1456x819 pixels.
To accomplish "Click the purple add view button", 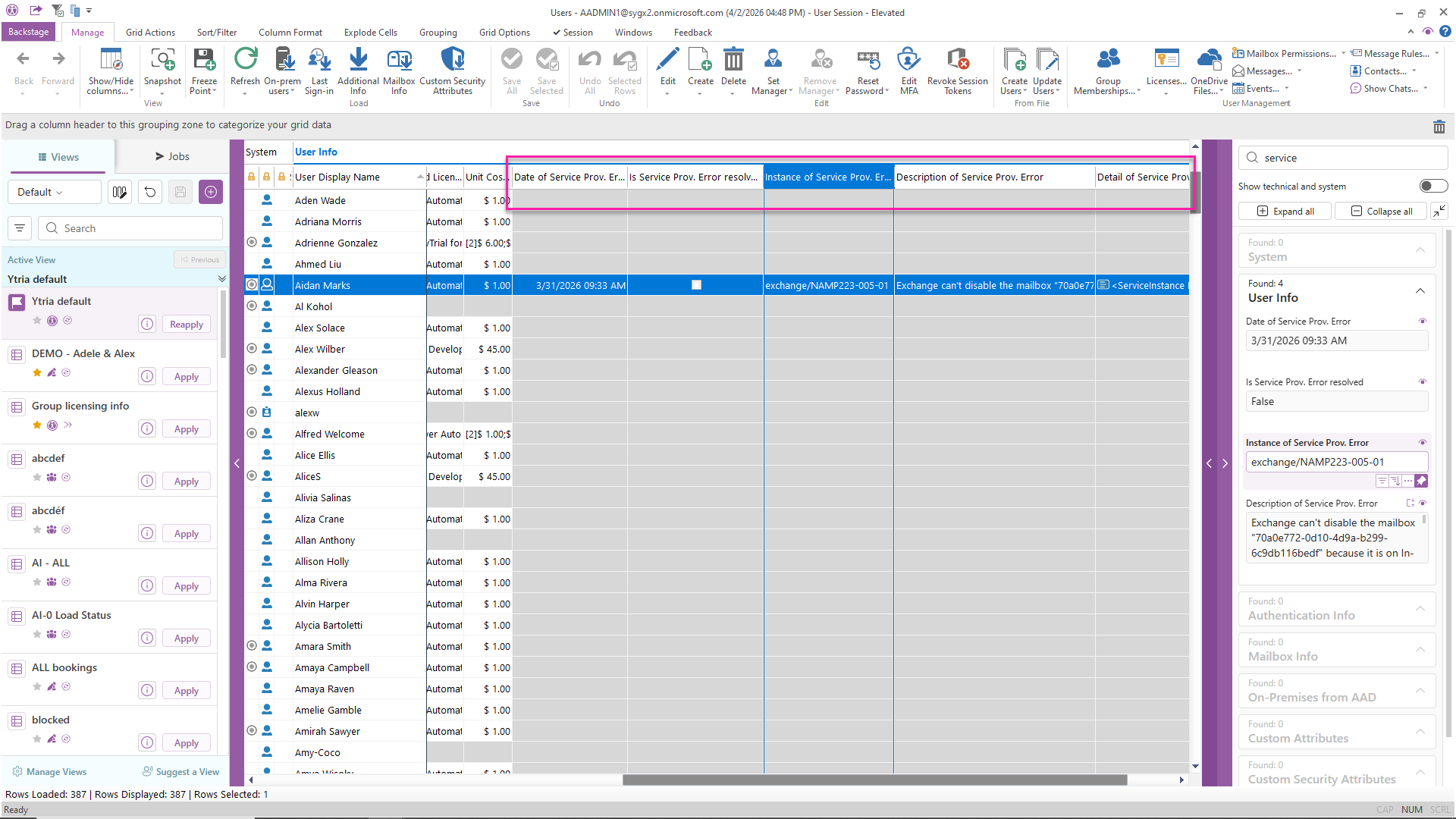I will click(211, 192).
